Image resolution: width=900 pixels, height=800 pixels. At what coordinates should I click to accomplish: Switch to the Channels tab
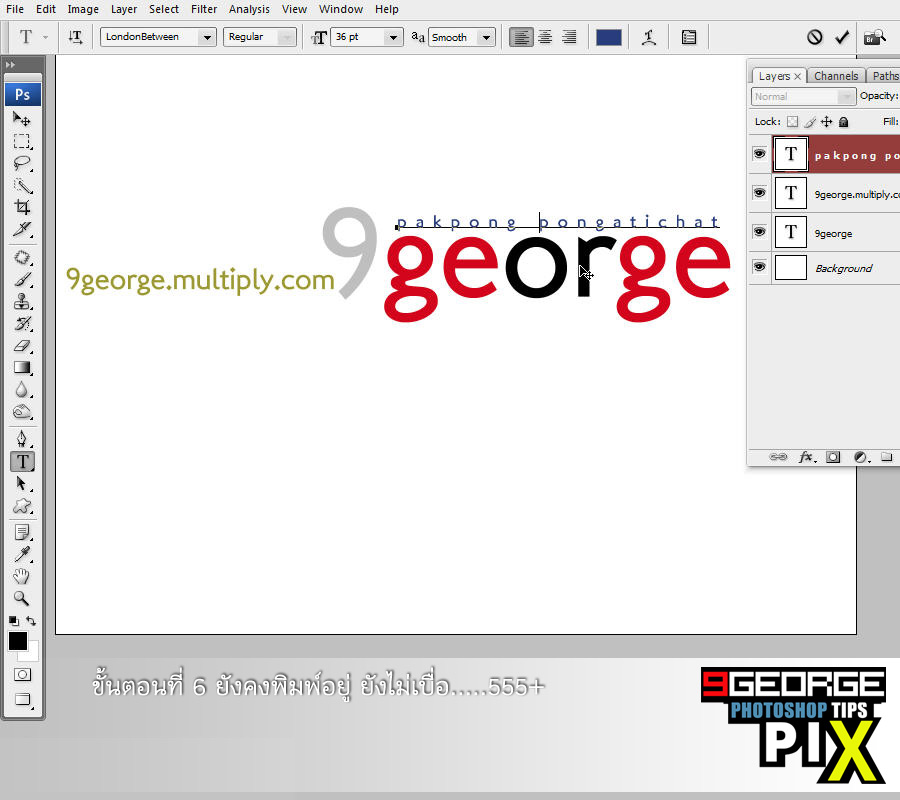[836, 76]
